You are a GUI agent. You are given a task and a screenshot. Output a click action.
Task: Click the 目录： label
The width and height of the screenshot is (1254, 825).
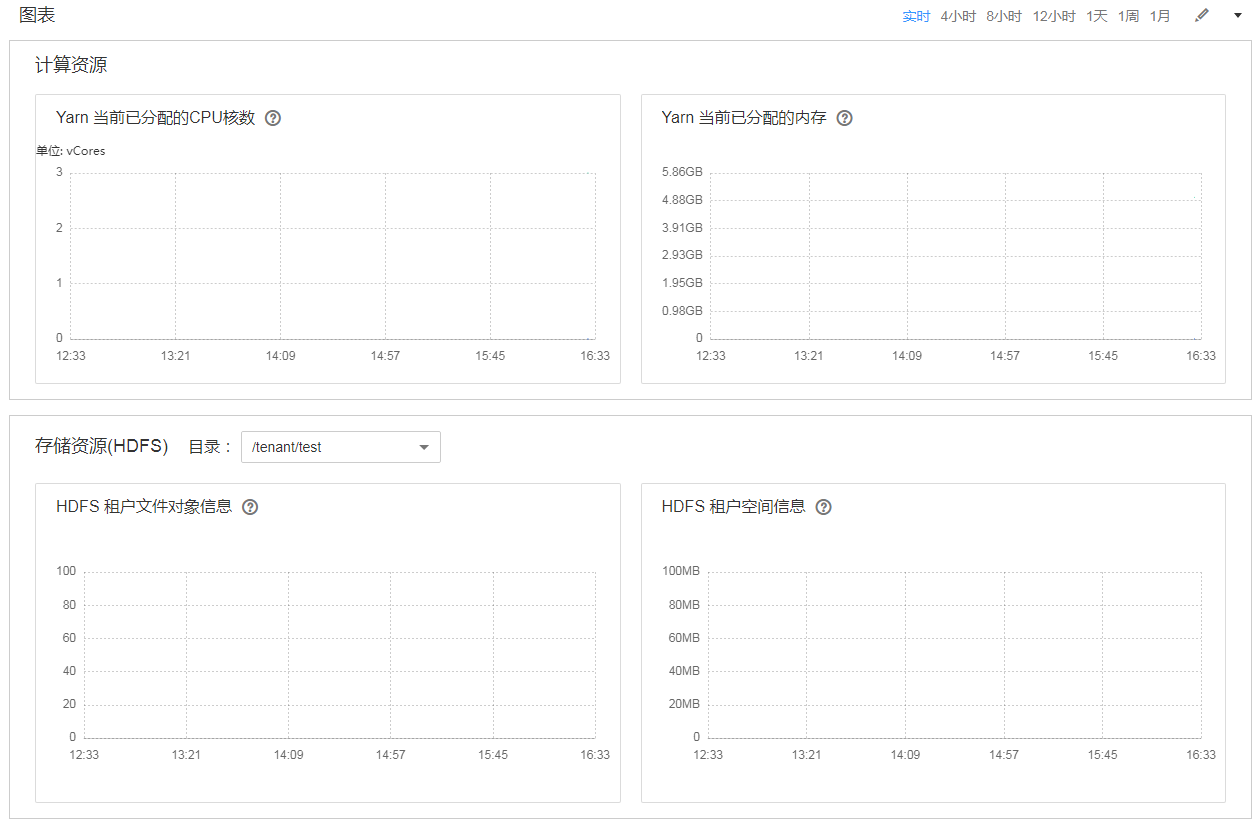click(211, 447)
